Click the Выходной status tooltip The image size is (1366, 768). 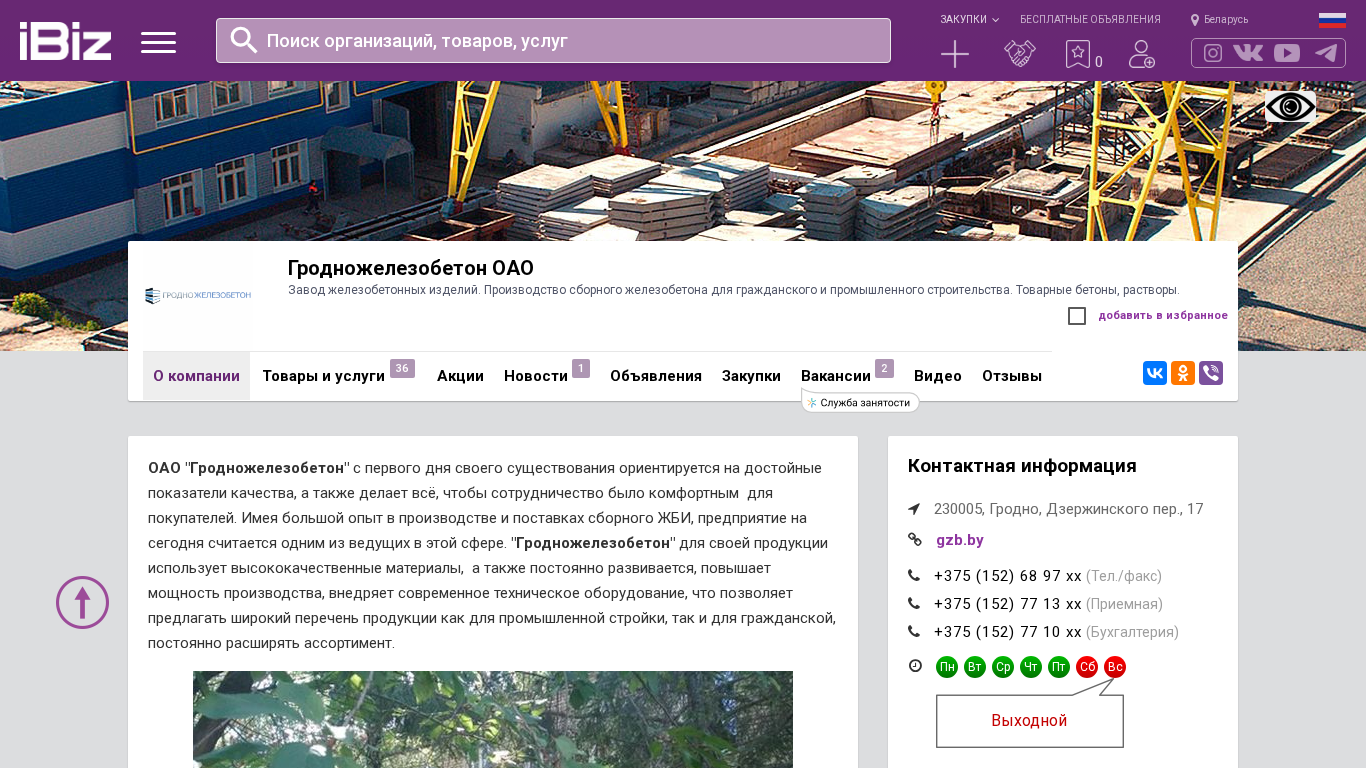click(x=1030, y=721)
